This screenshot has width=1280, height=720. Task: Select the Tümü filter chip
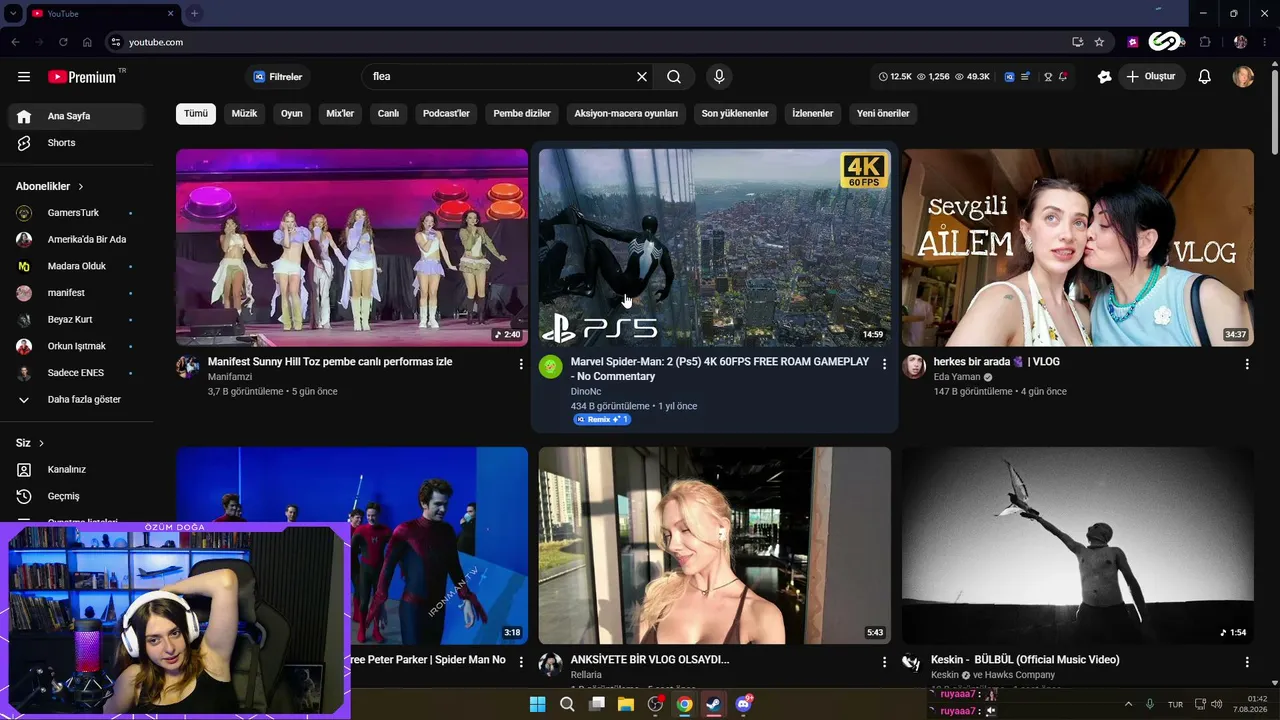coord(196,114)
